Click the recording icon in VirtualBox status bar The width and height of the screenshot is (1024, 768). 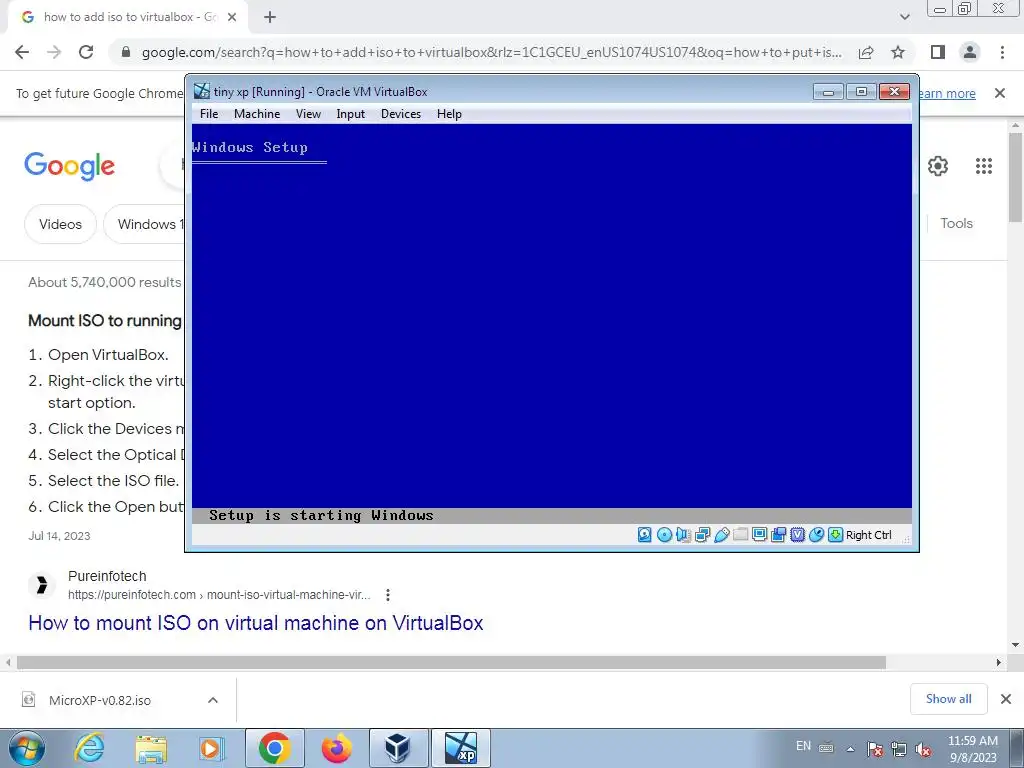(x=778, y=535)
